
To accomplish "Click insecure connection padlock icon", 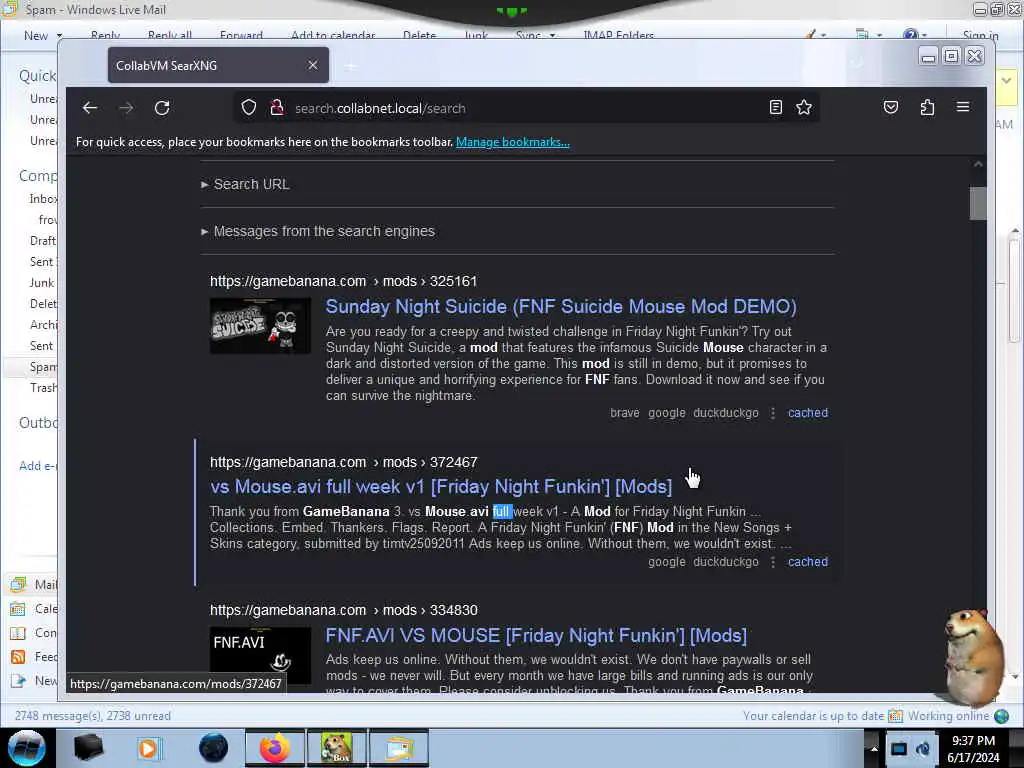I will (277, 108).
